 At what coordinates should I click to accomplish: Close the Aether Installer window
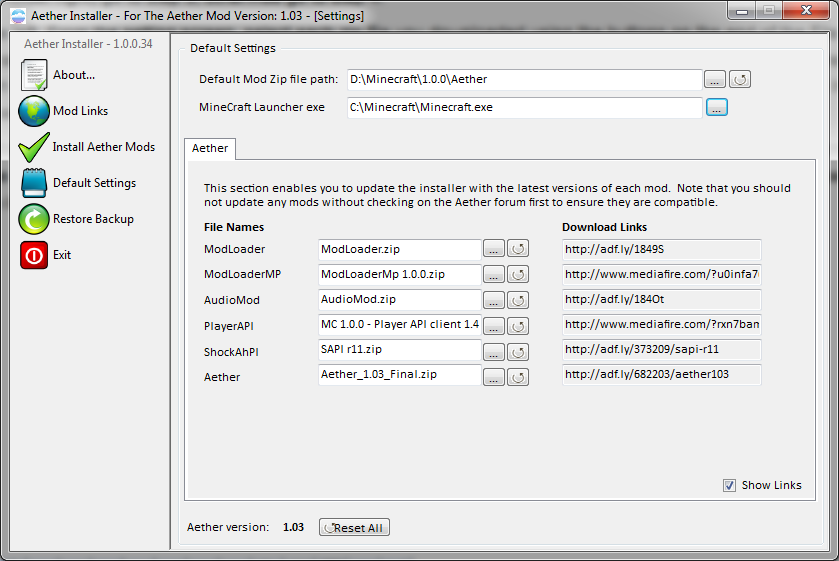click(806, 10)
